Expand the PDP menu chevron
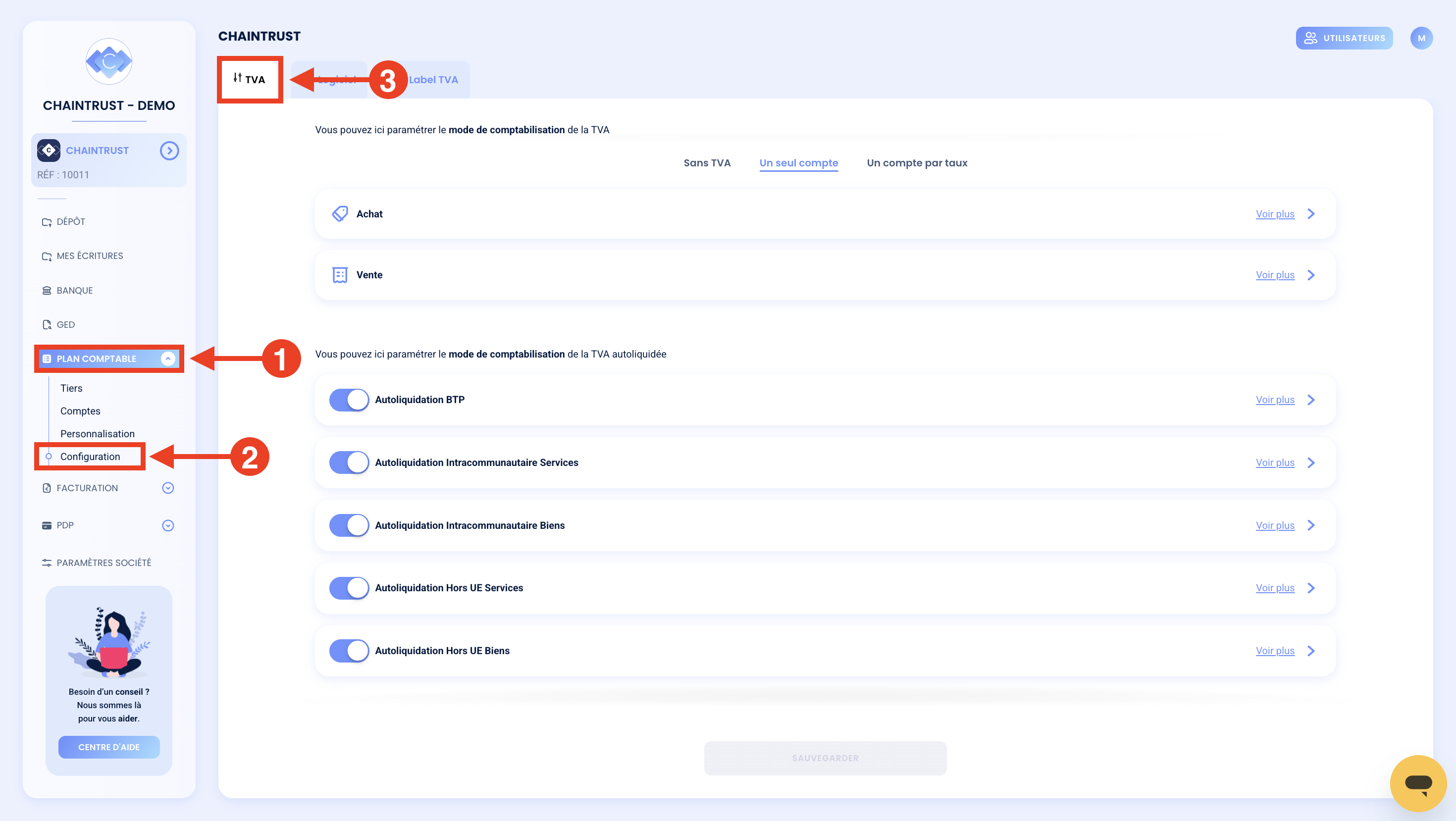The image size is (1456, 821). 168,525
